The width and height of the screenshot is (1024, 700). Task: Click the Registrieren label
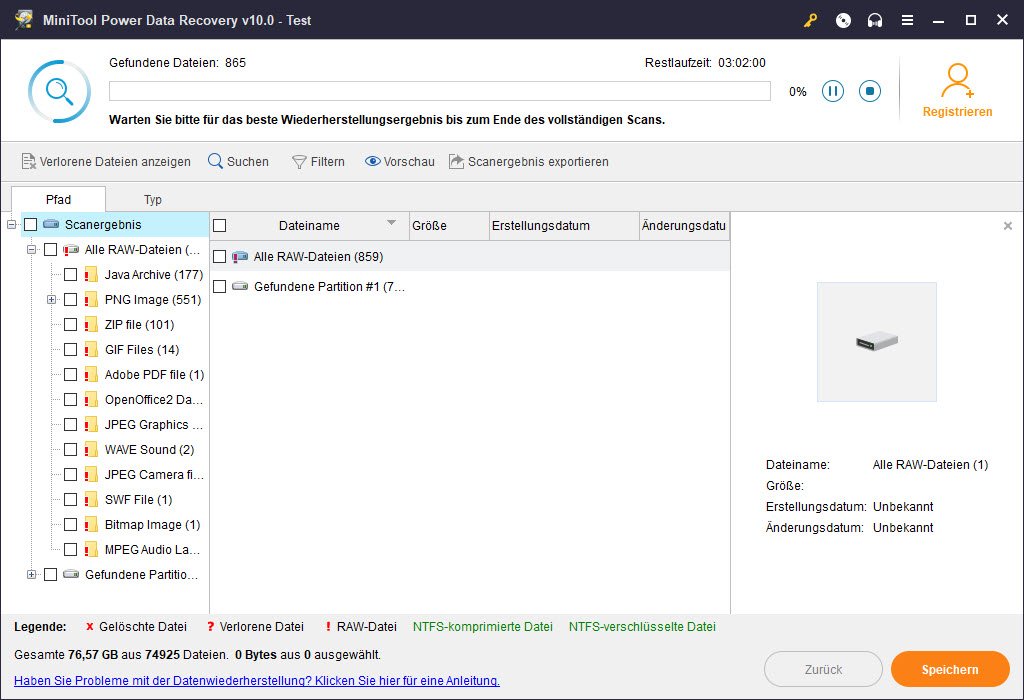(957, 112)
